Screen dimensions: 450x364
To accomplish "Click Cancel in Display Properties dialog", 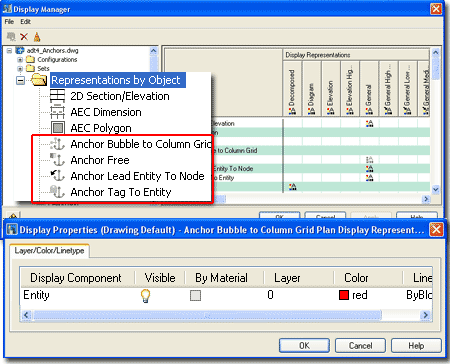I will [360, 346].
